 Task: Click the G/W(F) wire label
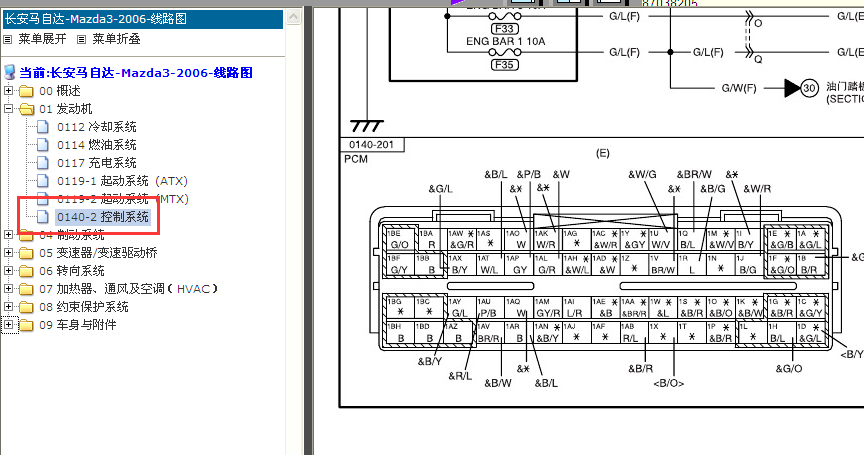pos(739,88)
